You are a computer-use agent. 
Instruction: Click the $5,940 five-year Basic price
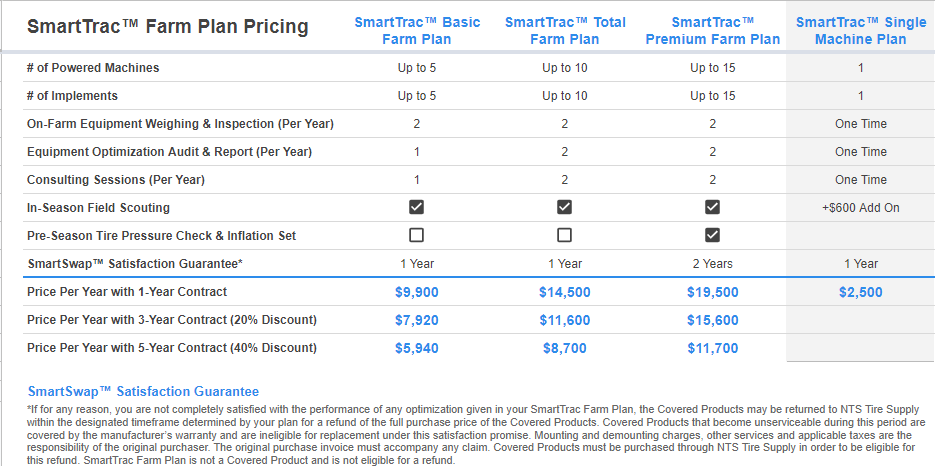pos(417,348)
